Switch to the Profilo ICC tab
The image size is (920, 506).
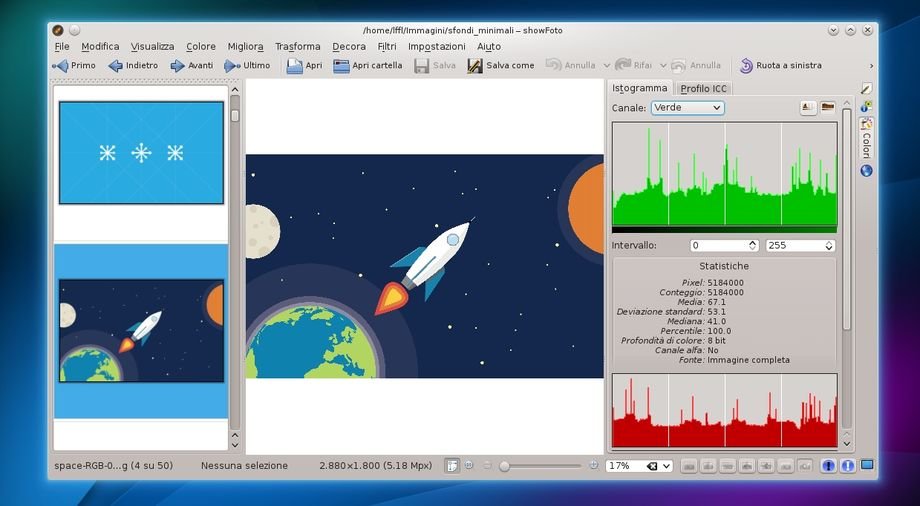click(704, 88)
